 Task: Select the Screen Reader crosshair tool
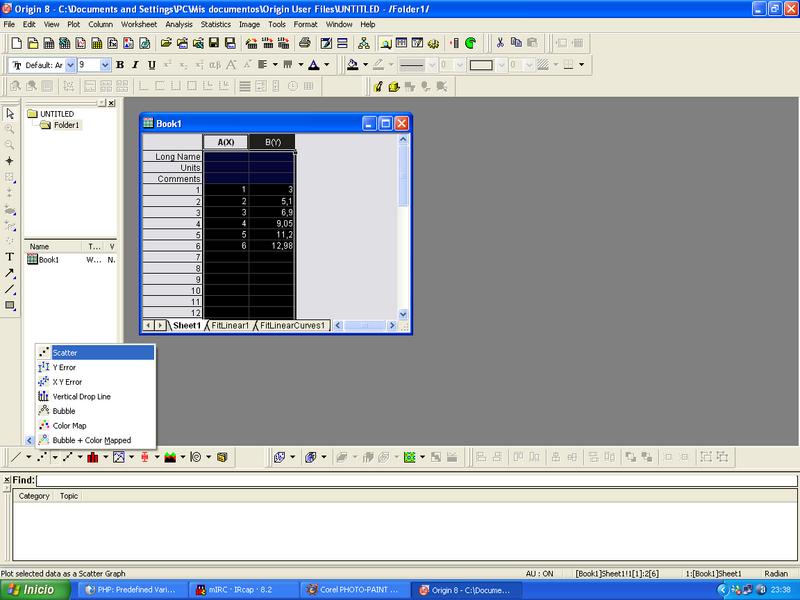pyautogui.click(x=10, y=161)
